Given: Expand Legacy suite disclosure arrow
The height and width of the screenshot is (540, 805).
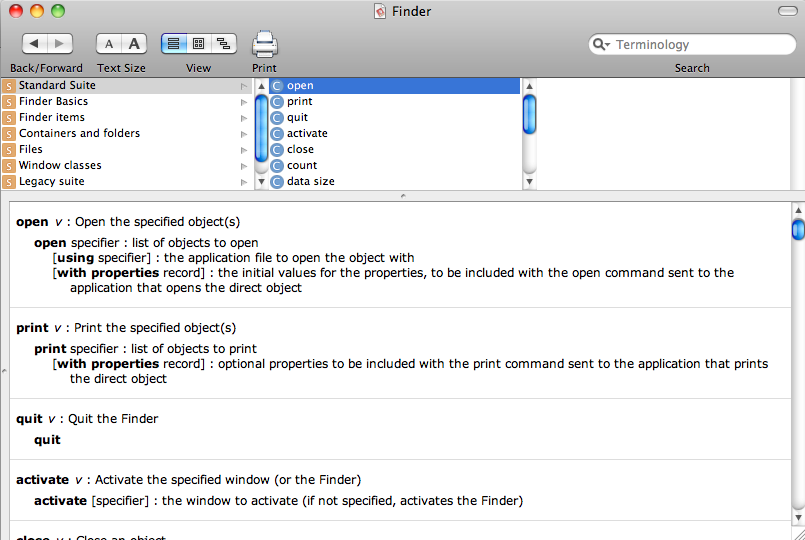Looking at the screenshot, I should [244, 182].
